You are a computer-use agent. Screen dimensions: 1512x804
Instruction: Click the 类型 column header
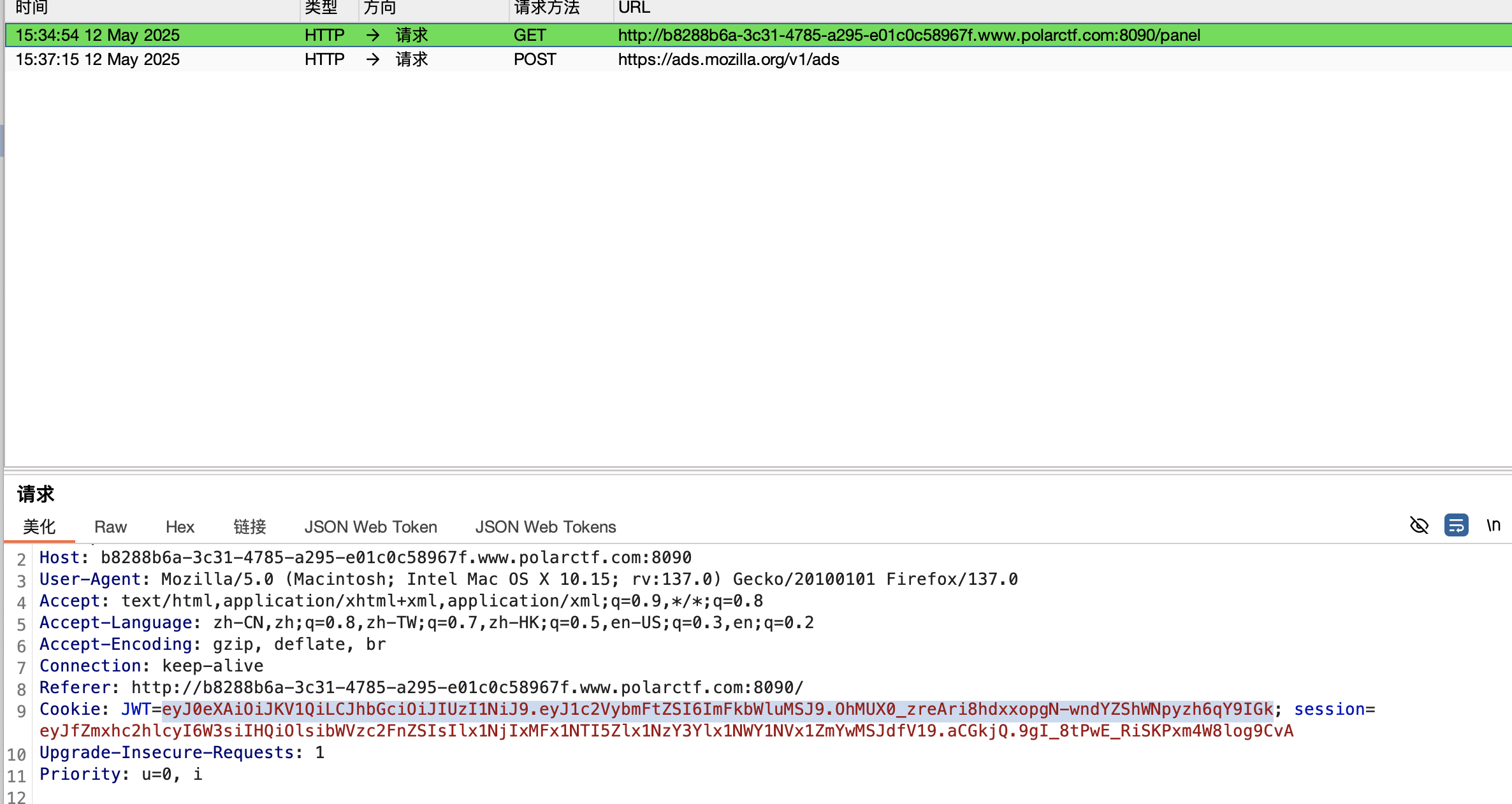(321, 8)
